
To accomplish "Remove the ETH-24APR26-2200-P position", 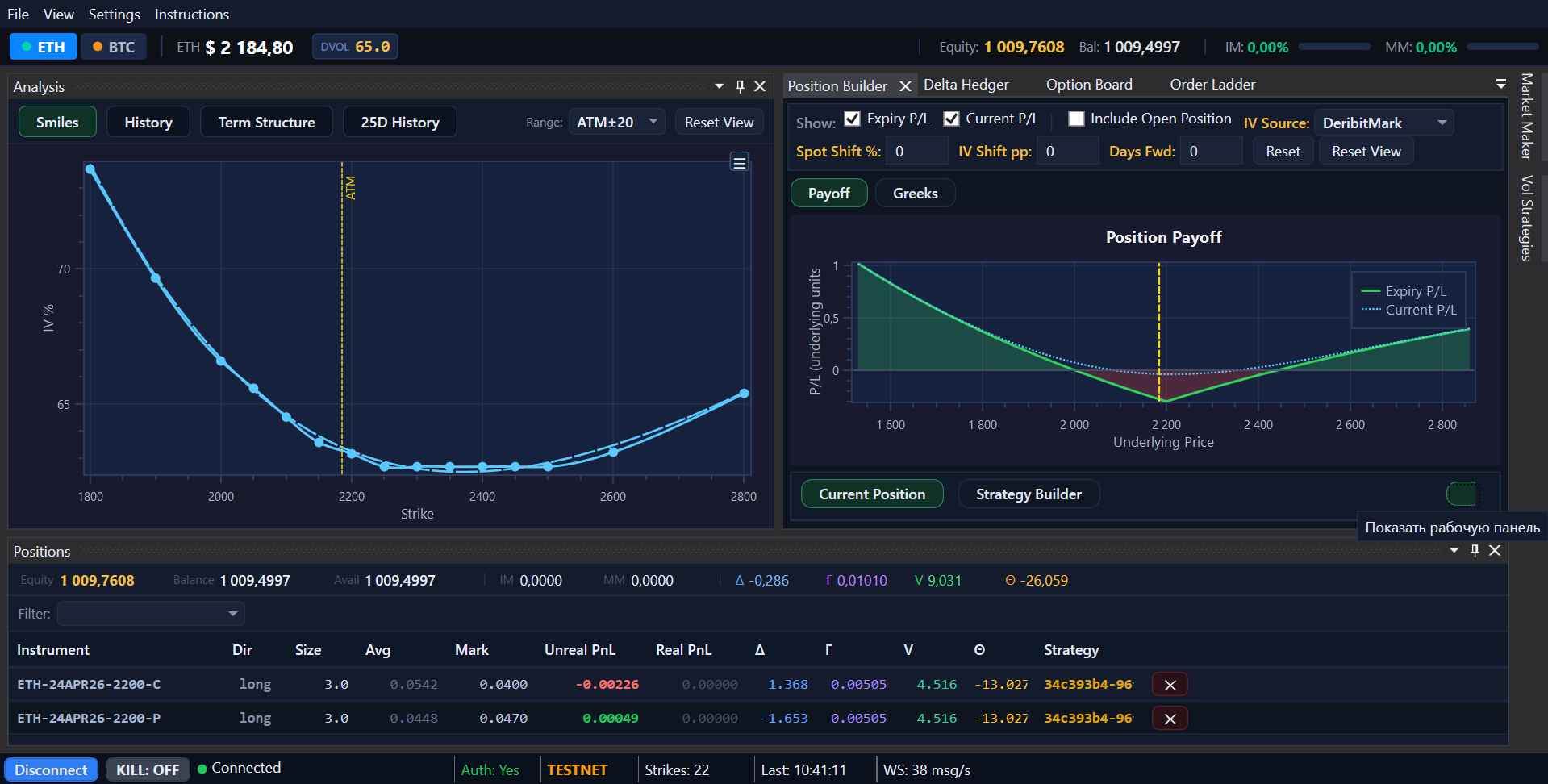I will pyautogui.click(x=1170, y=719).
